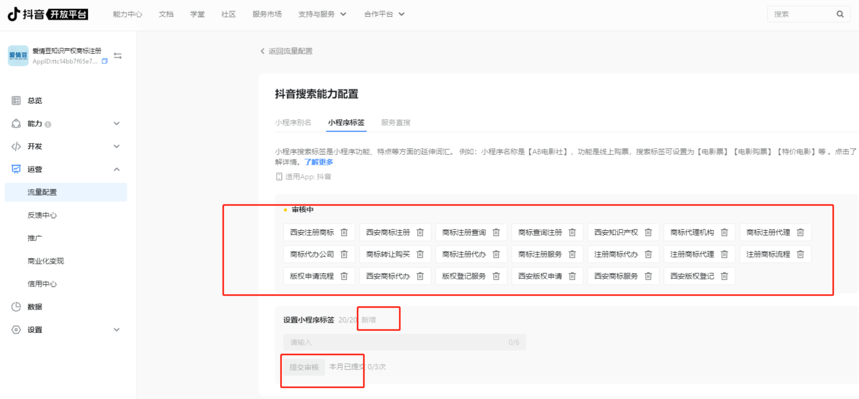Delete the 商标注册服务 tag

coord(572,254)
